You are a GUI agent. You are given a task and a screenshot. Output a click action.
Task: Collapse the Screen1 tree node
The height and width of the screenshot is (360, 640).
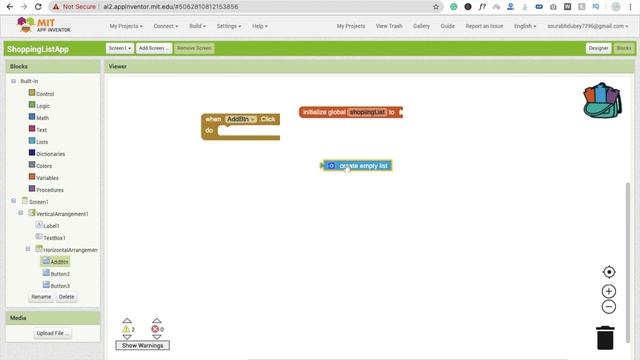click(13, 201)
